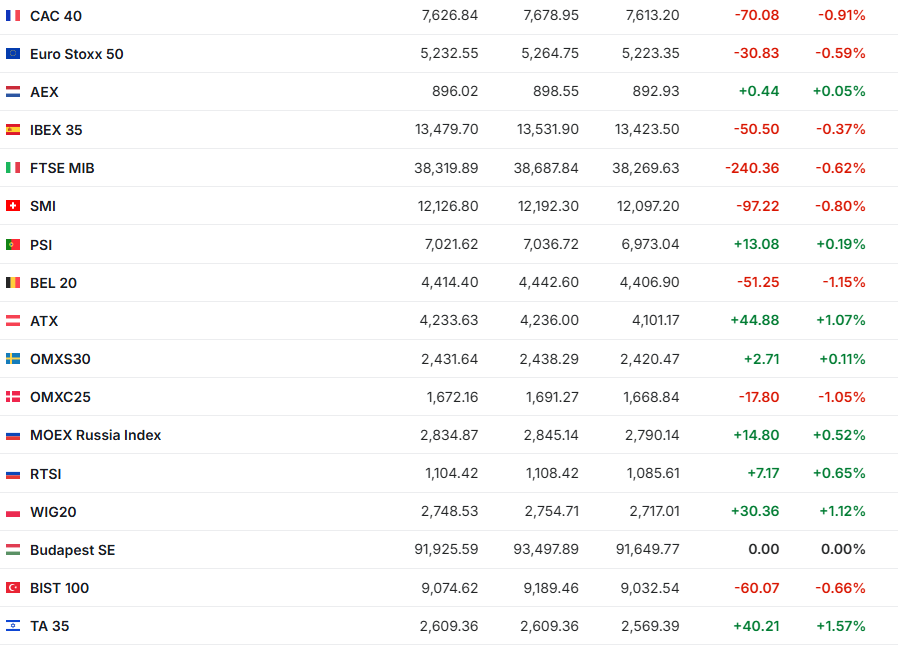The height and width of the screenshot is (650, 898).
Task: Click the Portuguese flag icon beside PSI
Action: [x=13, y=244]
